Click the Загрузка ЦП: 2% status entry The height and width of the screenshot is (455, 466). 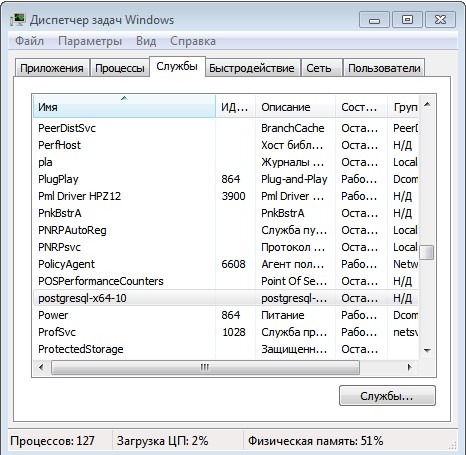[162, 441]
